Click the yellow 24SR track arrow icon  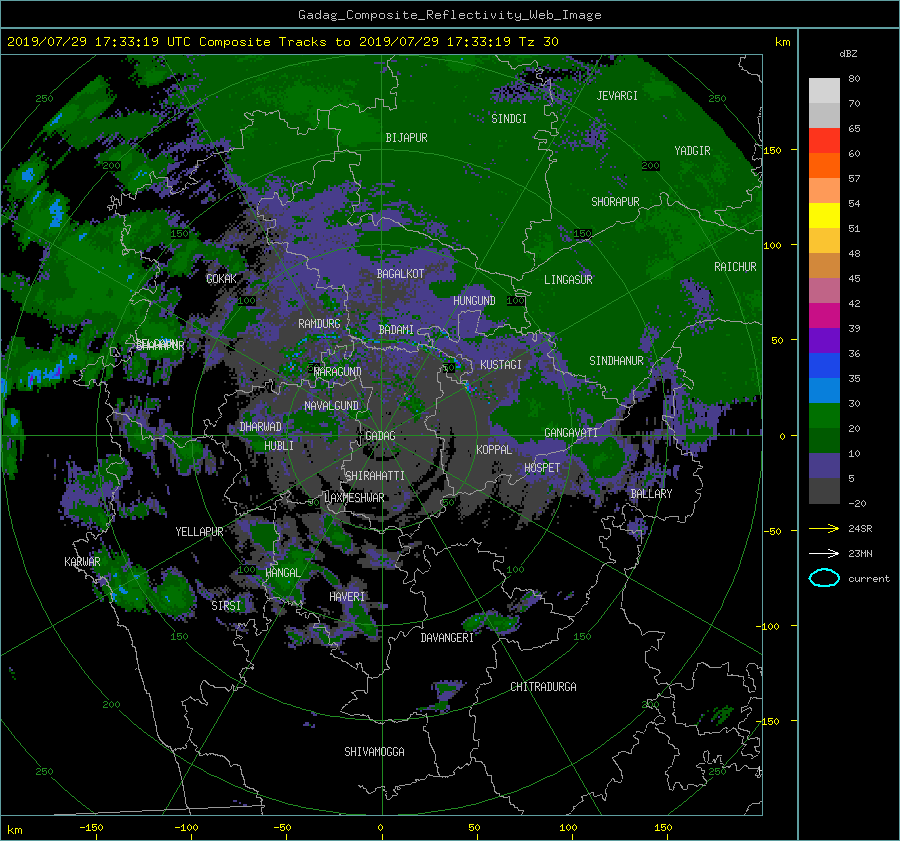pyautogui.click(x=824, y=529)
